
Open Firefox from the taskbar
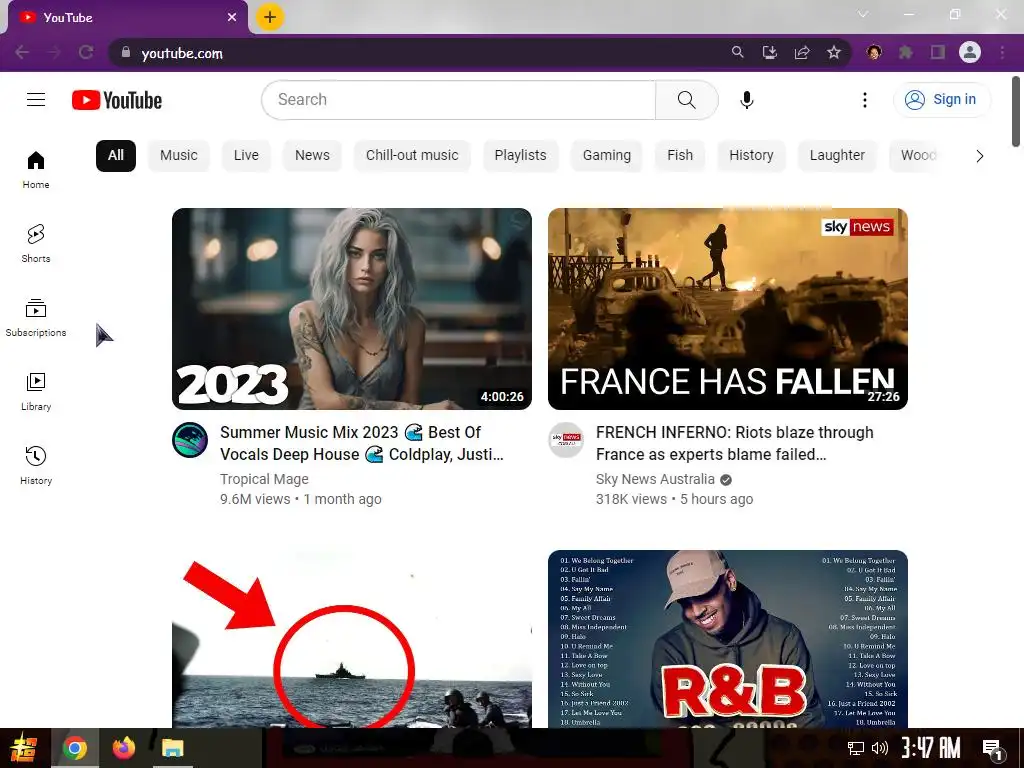click(123, 748)
